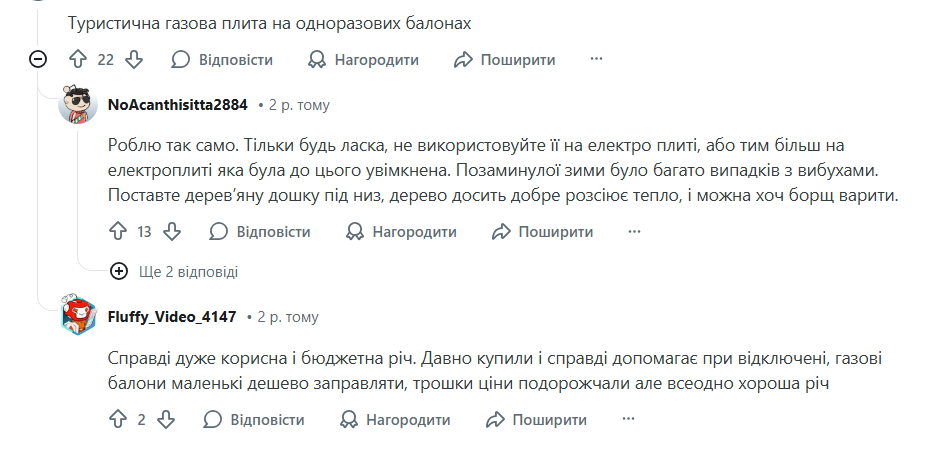Image resolution: width=933 pixels, height=454 pixels.
Task: Upvote Fluffy_Video_4147's comment
Action: 117,420
